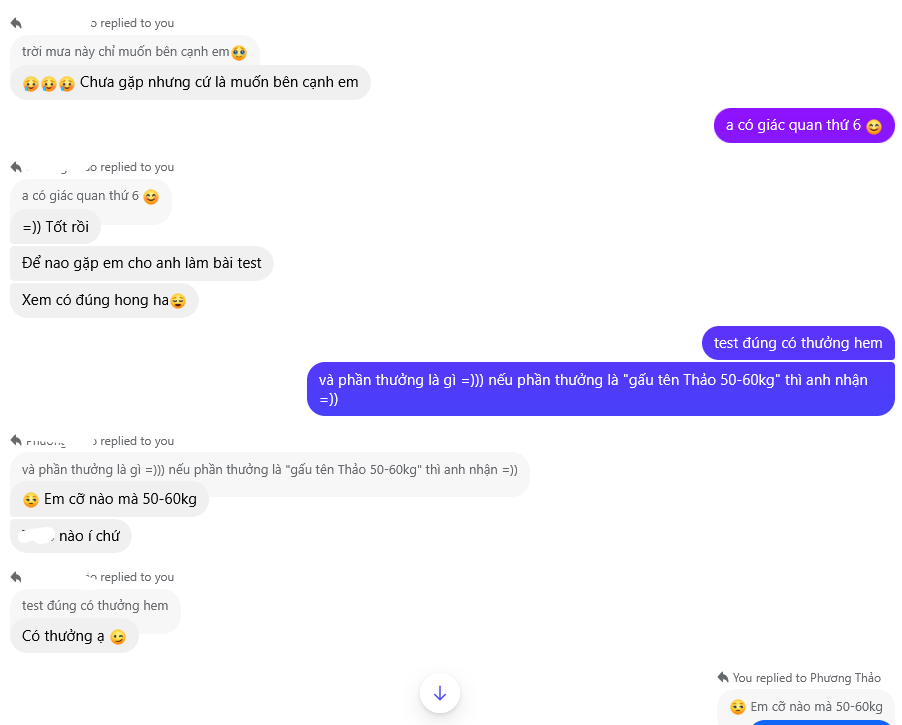Click the scroll-to-latest down arrow button

pos(440,692)
